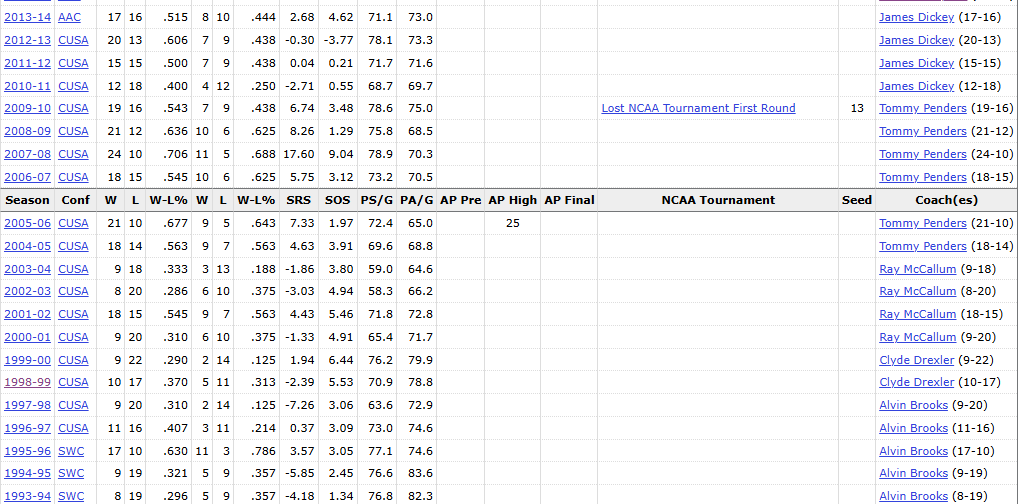Click the SWC link in the 1994-95 row

coord(71,474)
